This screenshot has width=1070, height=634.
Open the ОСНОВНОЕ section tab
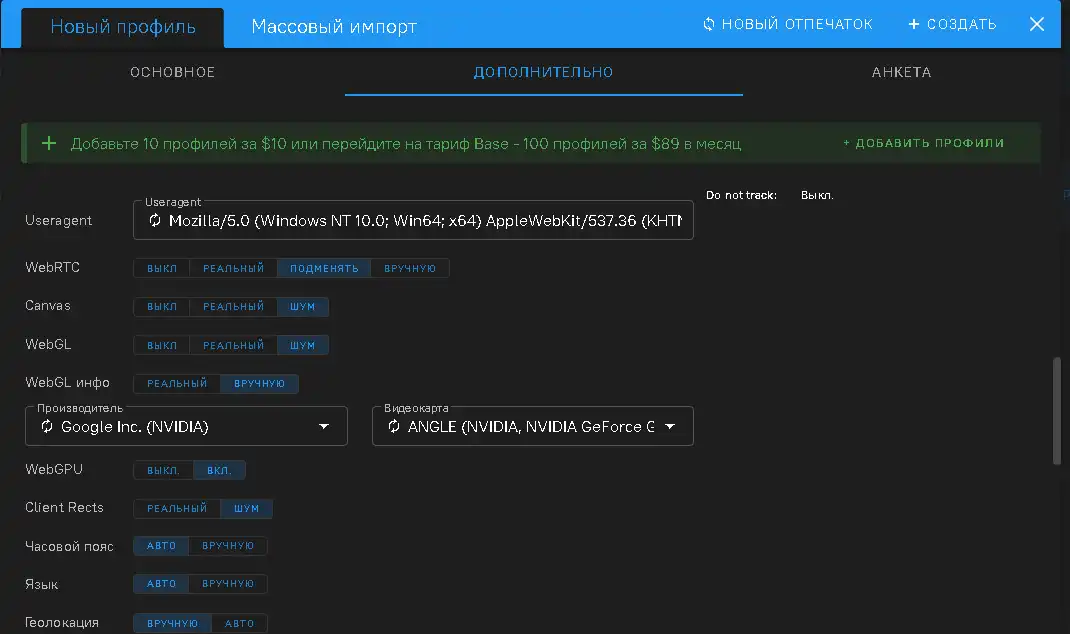[173, 72]
